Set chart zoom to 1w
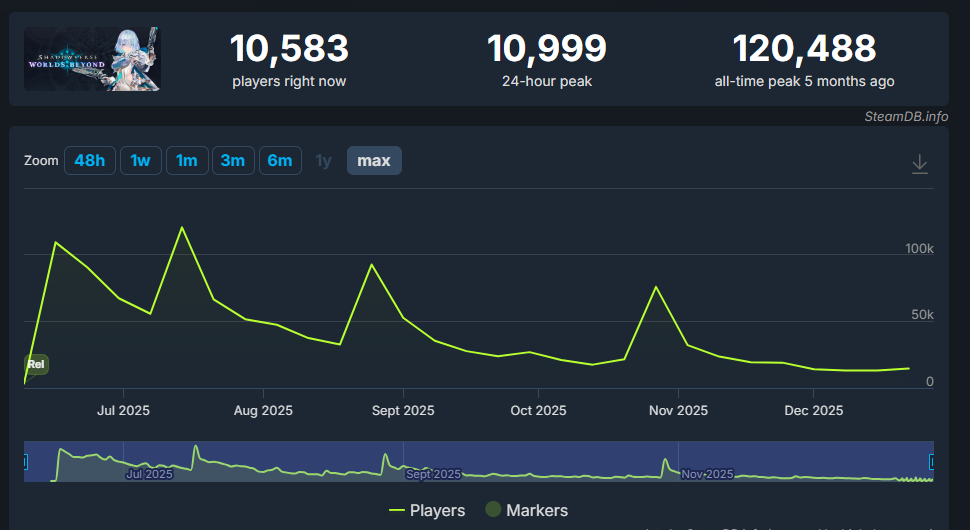 (x=140, y=161)
